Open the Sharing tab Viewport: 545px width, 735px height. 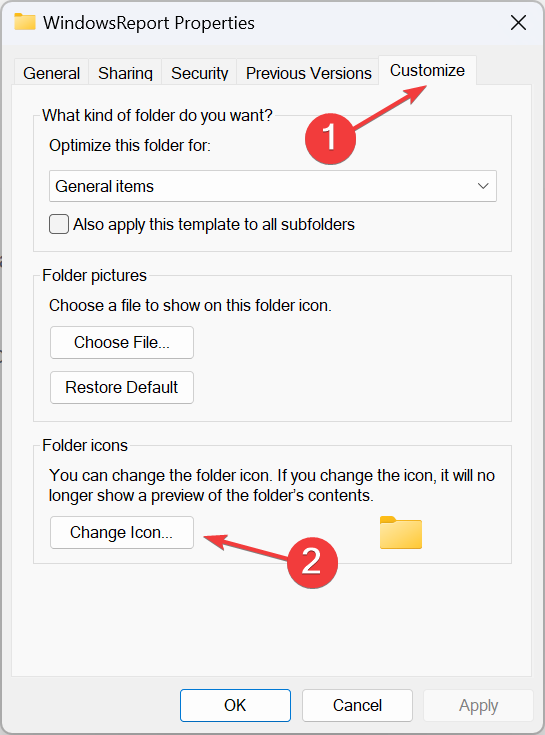tap(125, 73)
